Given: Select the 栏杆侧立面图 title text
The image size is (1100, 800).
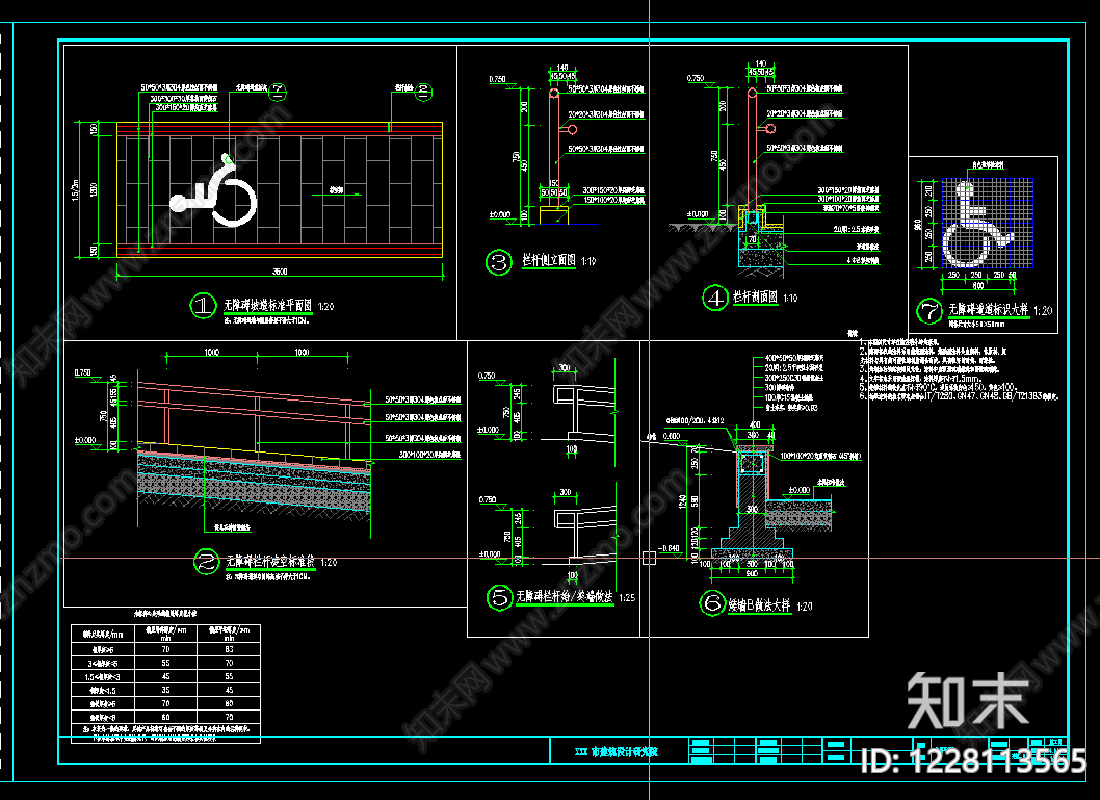Looking at the screenshot, I should pyautogui.click(x=549, y=260).
